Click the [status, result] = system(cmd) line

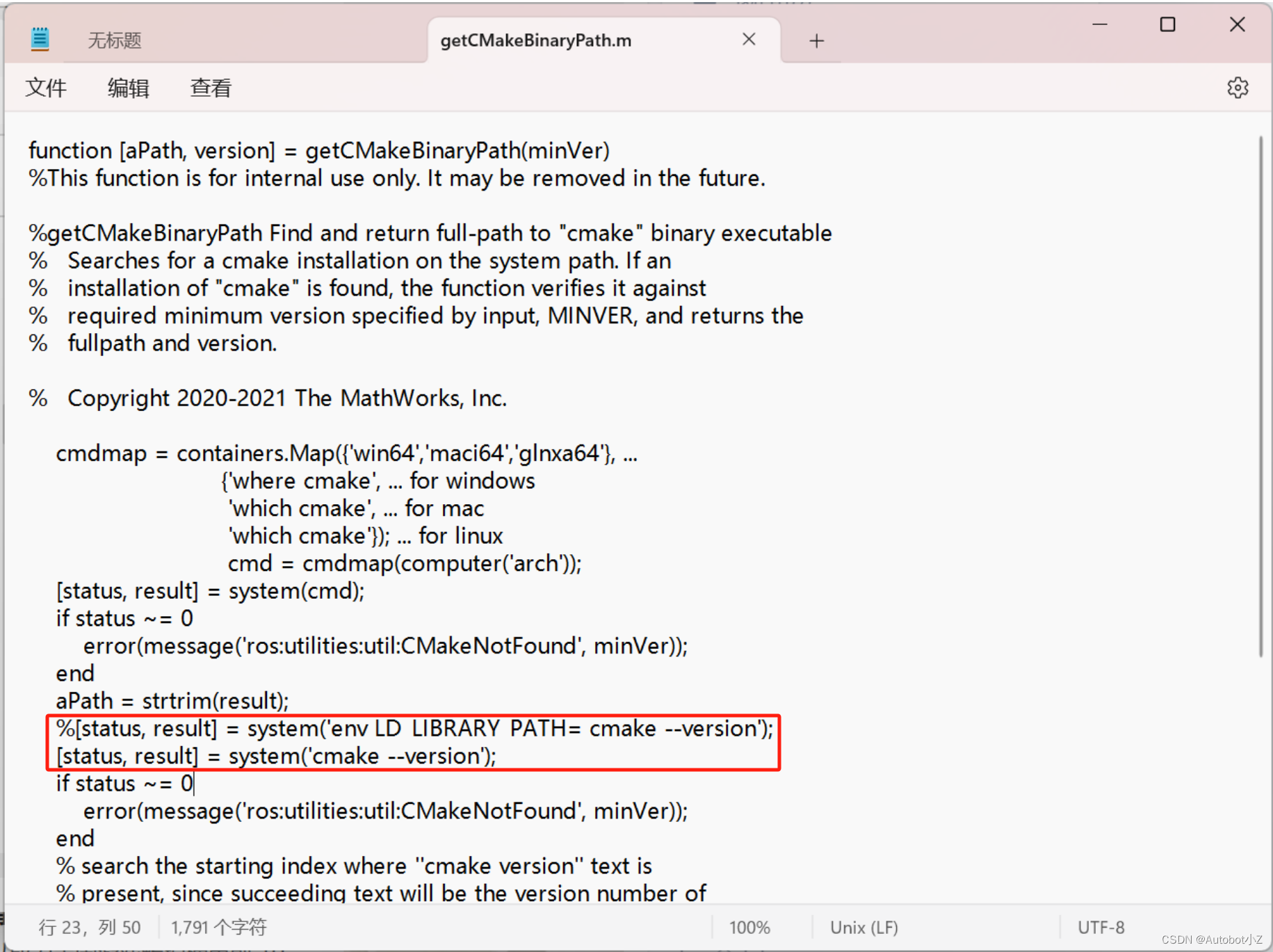(210, 591)
